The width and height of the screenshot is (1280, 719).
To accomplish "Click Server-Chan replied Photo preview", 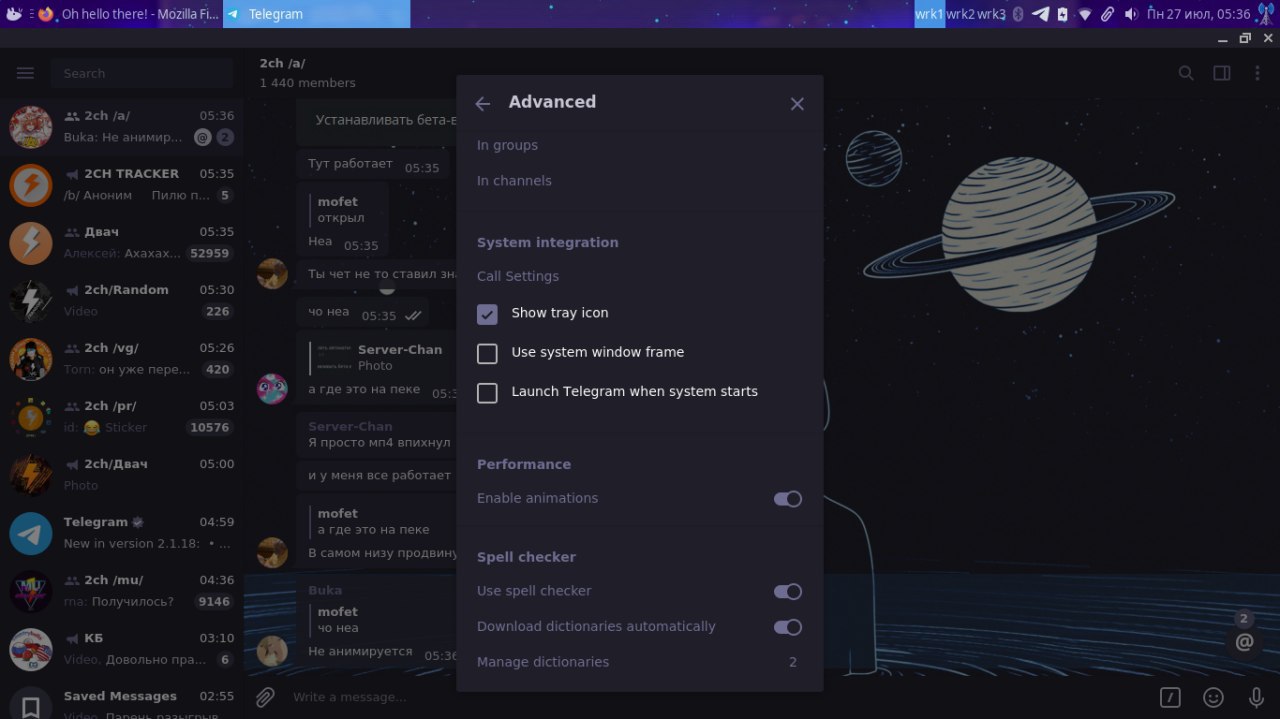I will (382, 358).
